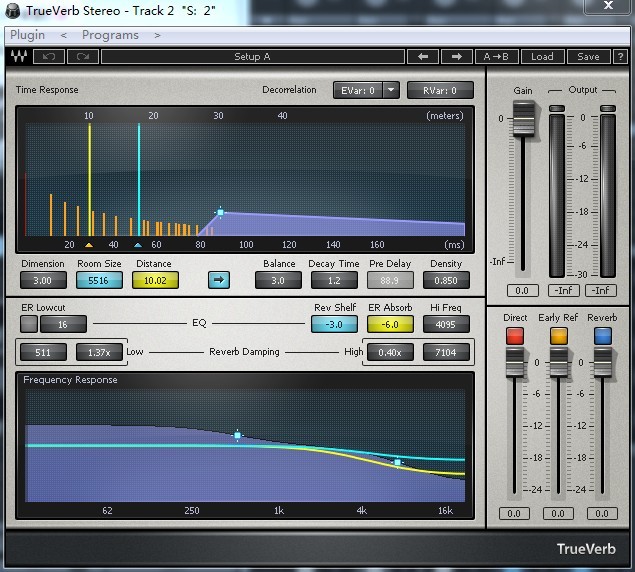Click the RVar: 0 button
The width and height of the screenshot is (635, 572).
tap(440, 90)
